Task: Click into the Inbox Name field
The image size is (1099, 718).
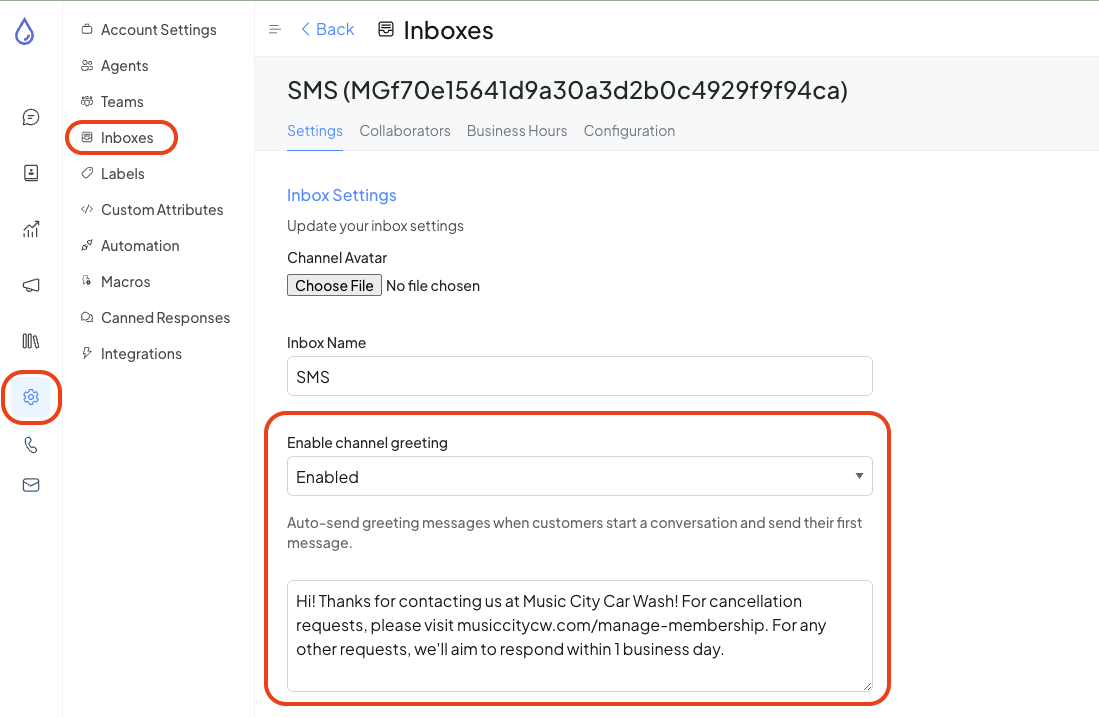Action: (580, 376)
